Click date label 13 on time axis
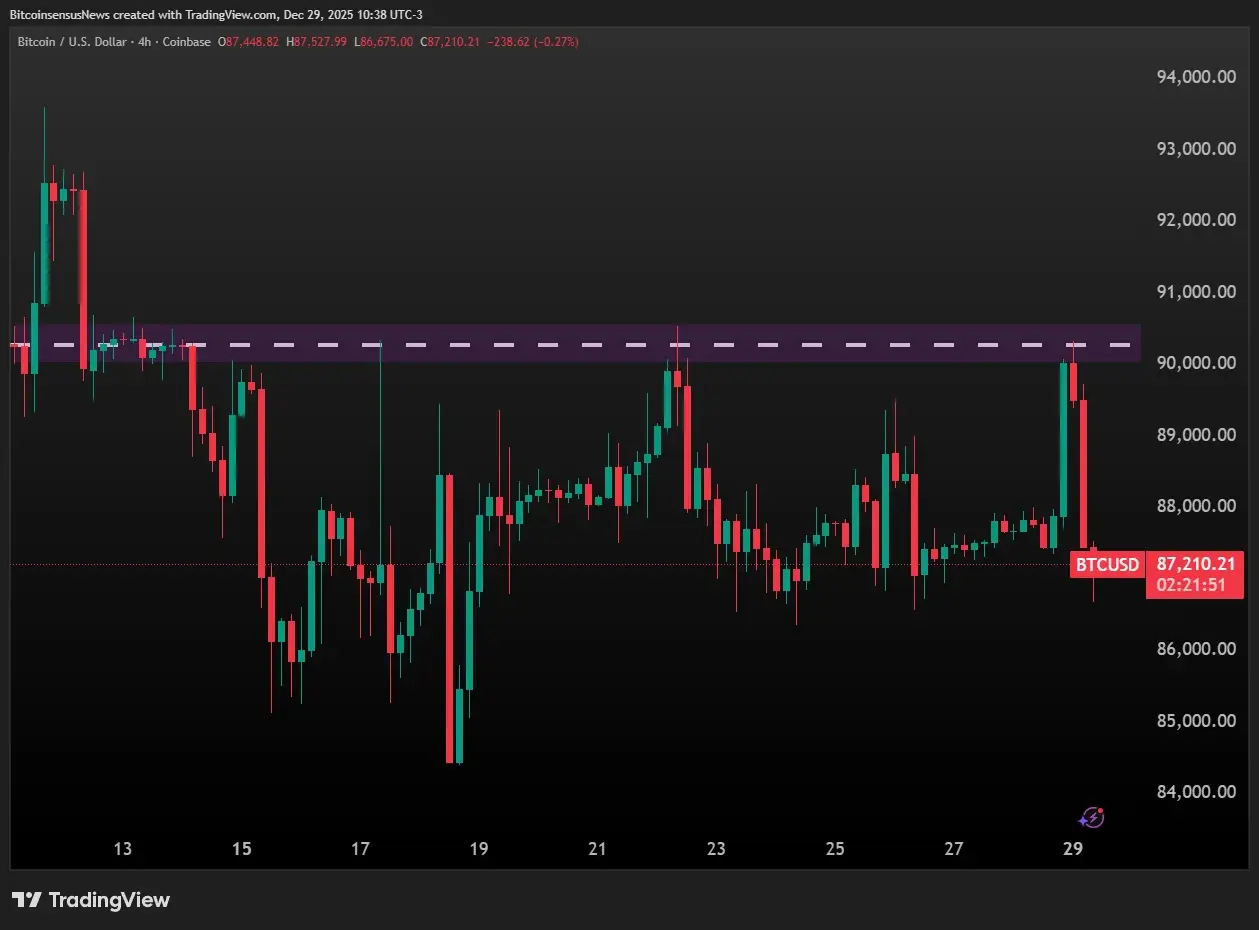 [122, 849]
